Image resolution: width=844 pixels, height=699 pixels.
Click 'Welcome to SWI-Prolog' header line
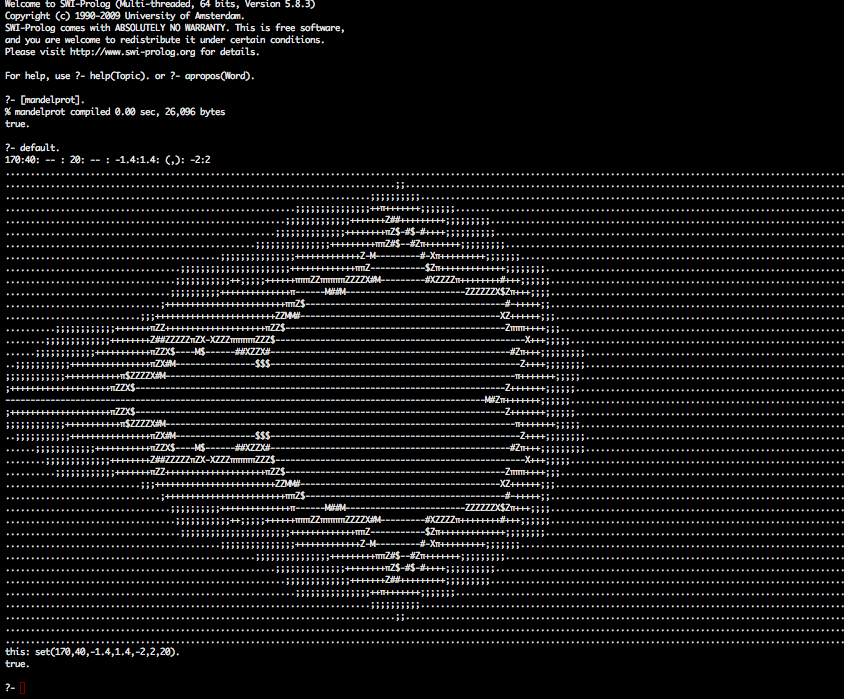coord(160,4)
